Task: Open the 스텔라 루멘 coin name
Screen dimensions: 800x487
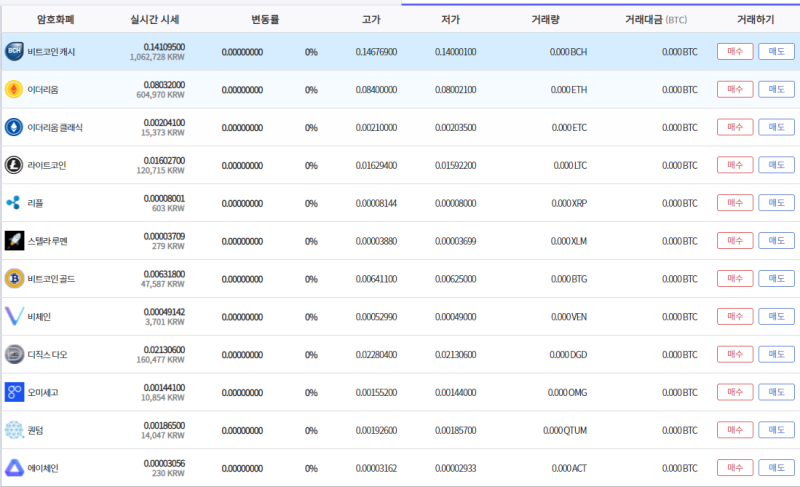Action: click(x=47, y=241)
